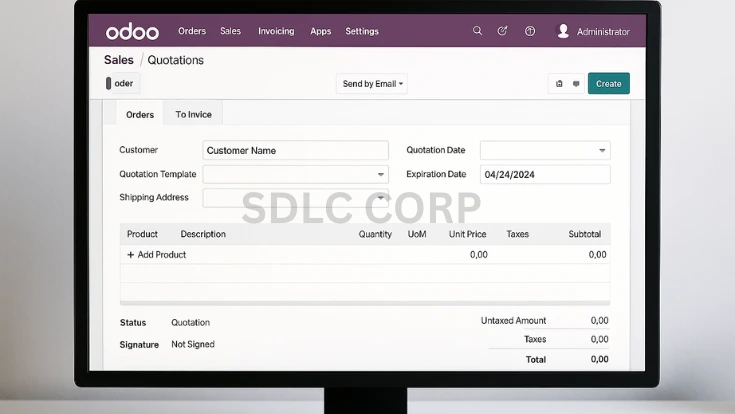Click the UoM column header
Screen dimensions: 735x414
tap(417, 234)
